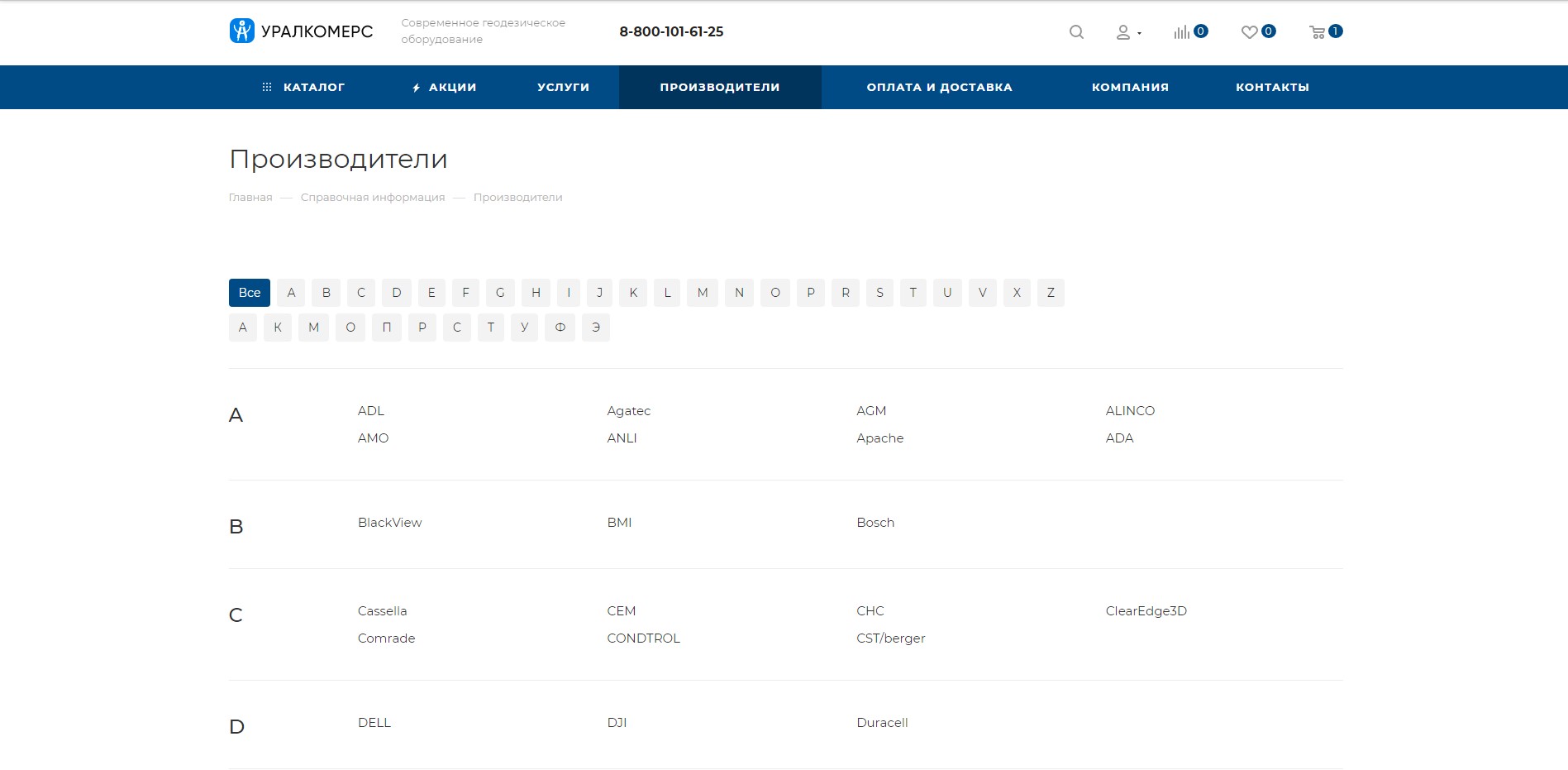This screenshot has width=1568, height=770.
Task: Open ADL manufacturer page
Action: coord(371,411)
